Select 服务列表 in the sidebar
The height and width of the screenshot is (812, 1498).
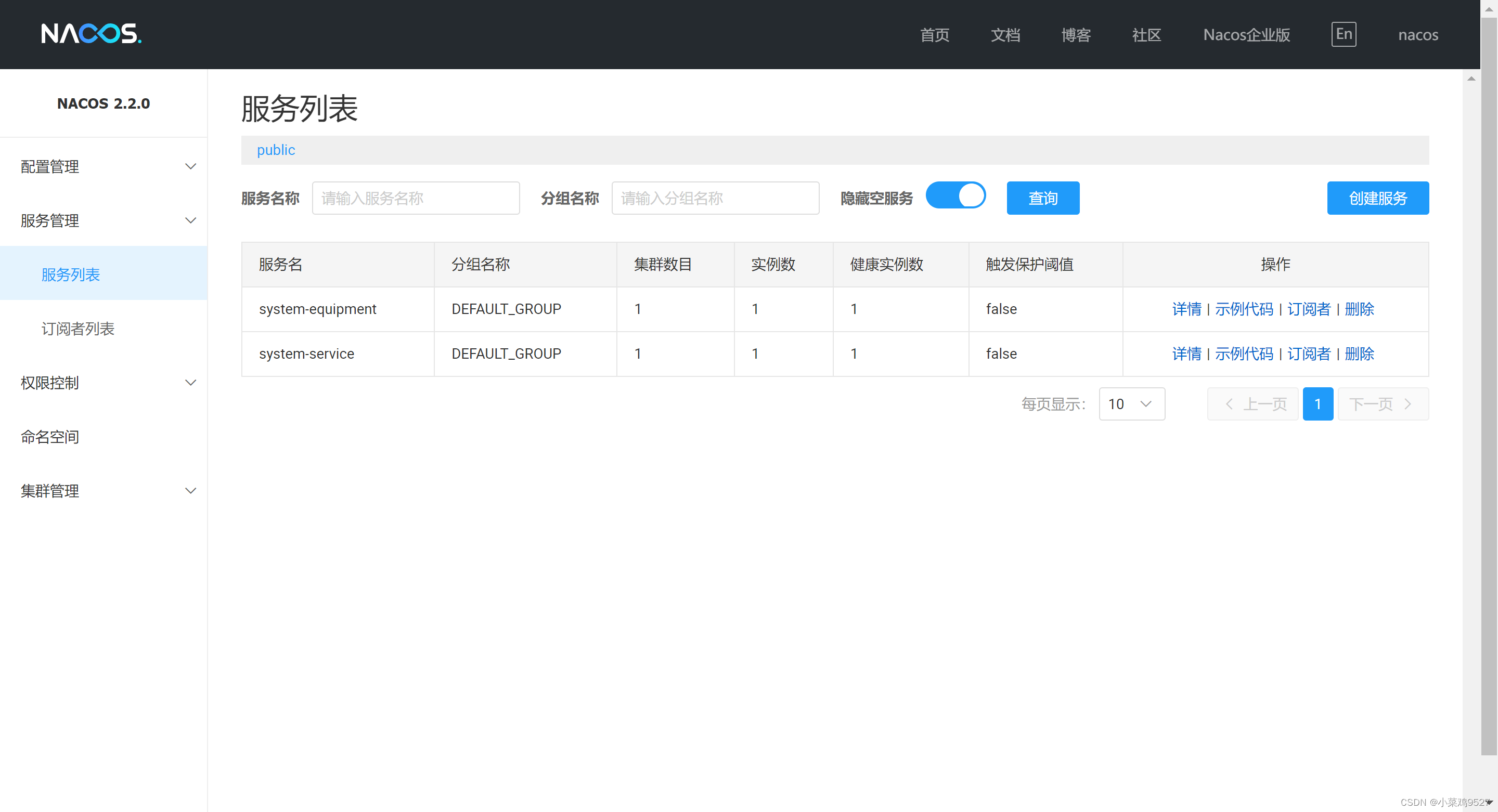point(104,274)
